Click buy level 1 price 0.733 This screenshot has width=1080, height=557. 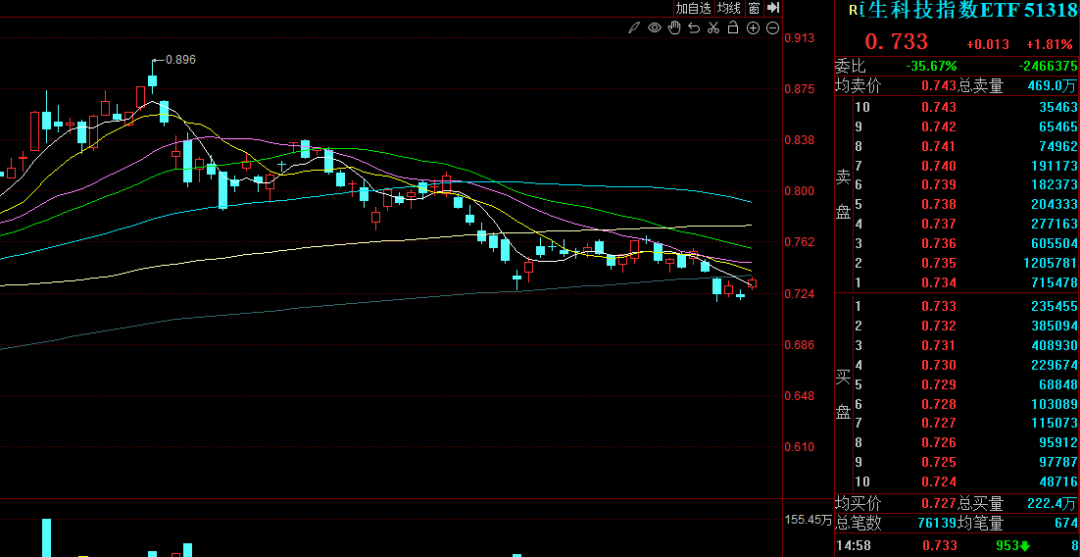938,307
